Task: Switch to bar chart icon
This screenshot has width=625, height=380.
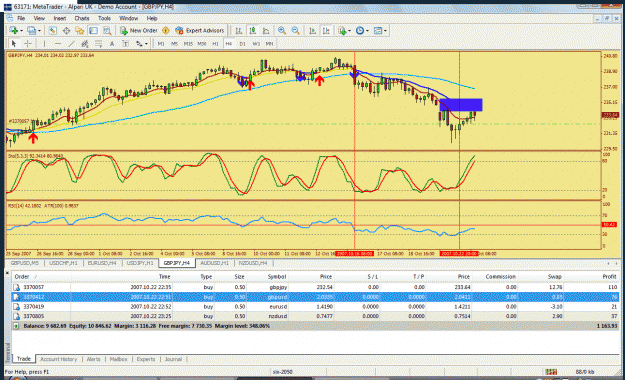Action: click(239, 30)
